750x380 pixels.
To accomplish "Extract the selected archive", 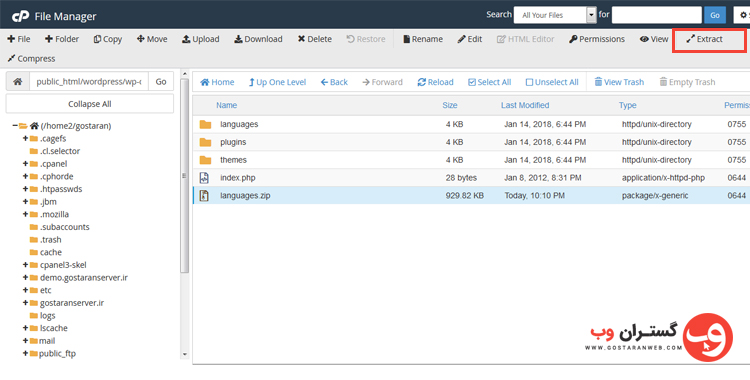I will click(x=704, y=39).
